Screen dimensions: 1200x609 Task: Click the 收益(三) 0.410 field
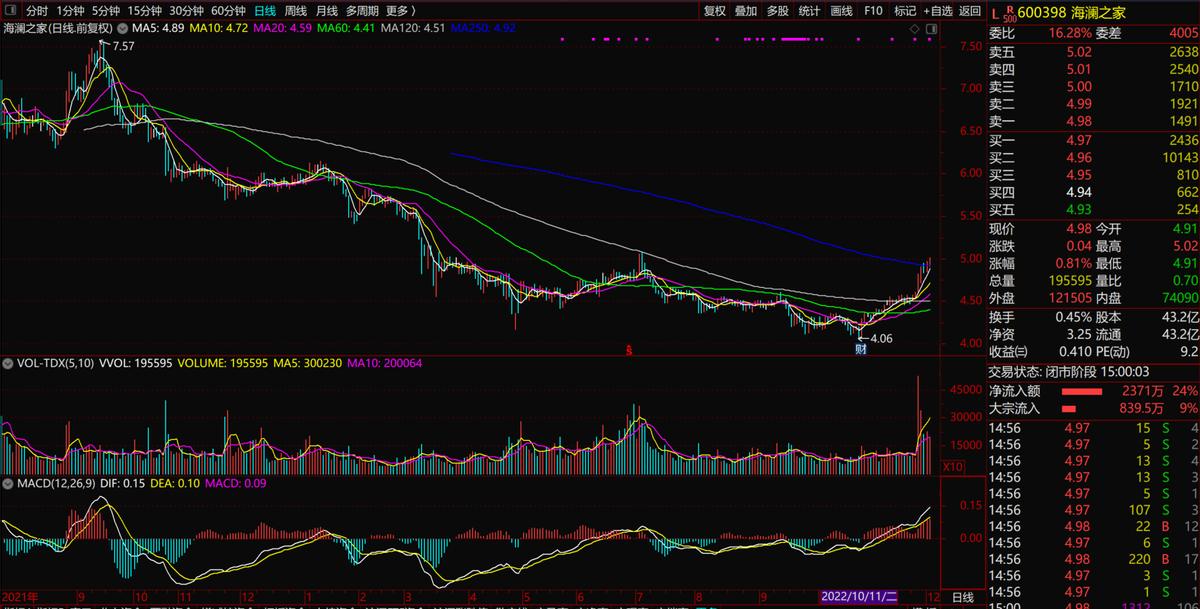point(1040,352)
